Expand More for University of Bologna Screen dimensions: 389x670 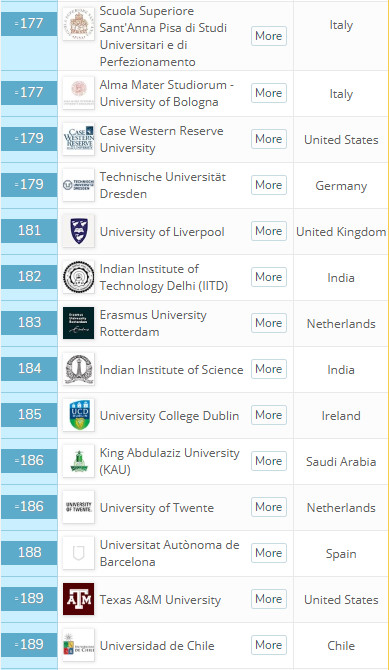[x=269, y=93]
